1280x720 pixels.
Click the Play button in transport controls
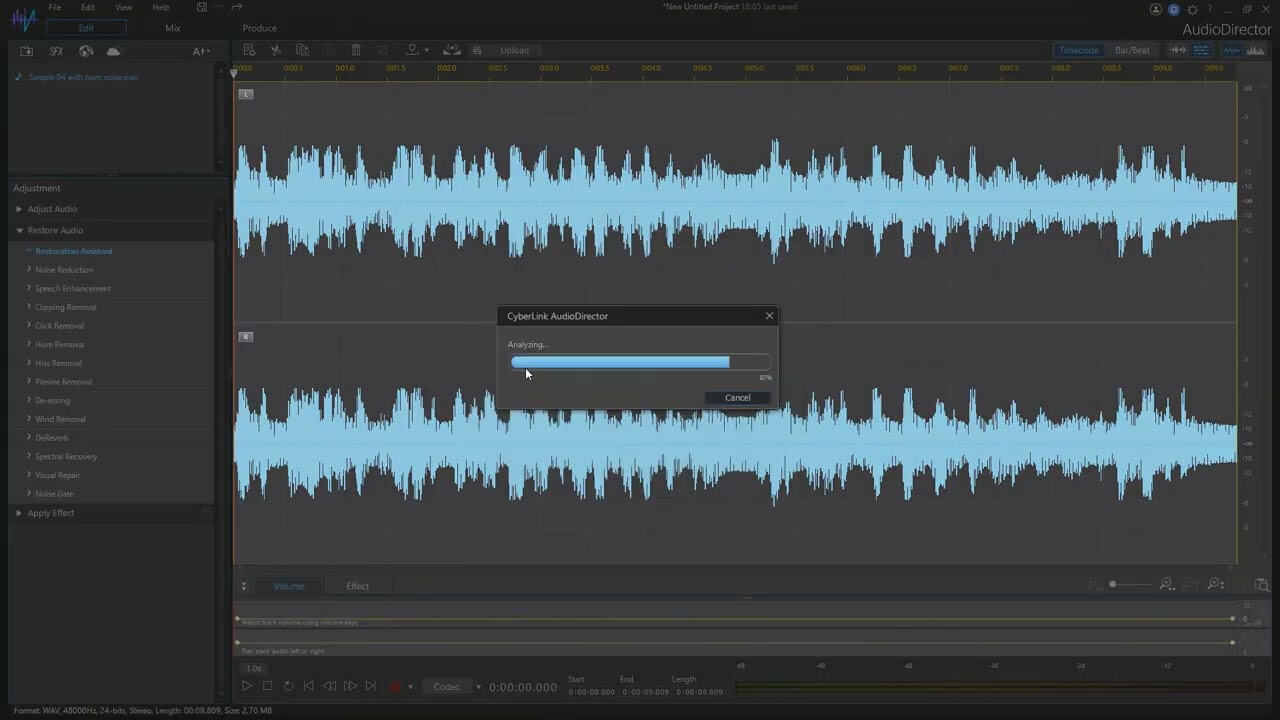pyautogui.click(x=246, y=686)
